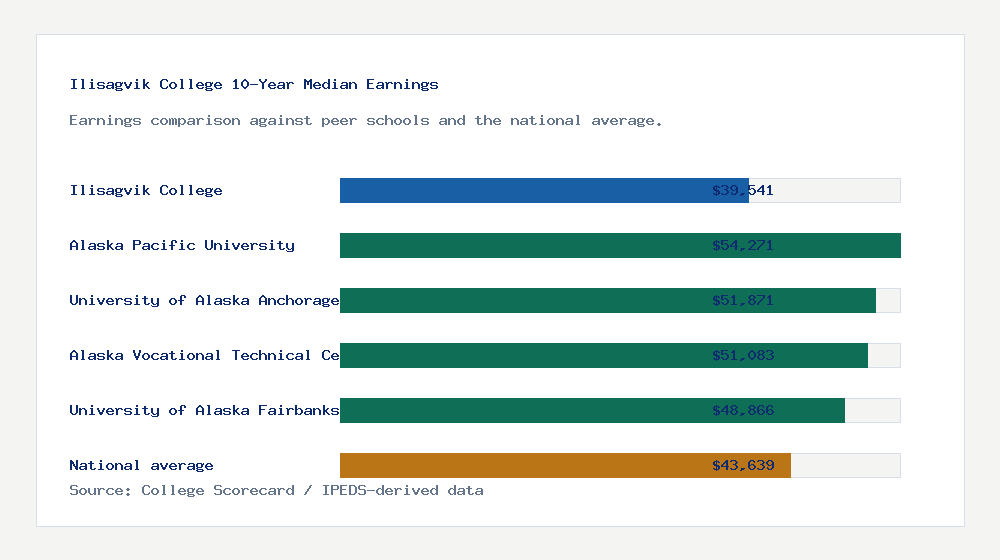Image resolution: width=1000 pixels, height=560 pixels.
Task: Select the 'University of Alaska Fairbanks' label
Action: (x=204, y=410)
